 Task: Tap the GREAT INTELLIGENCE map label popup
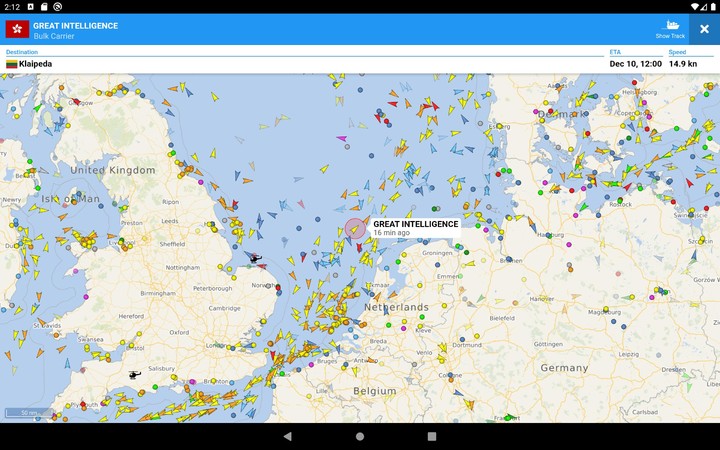point(415,228)
